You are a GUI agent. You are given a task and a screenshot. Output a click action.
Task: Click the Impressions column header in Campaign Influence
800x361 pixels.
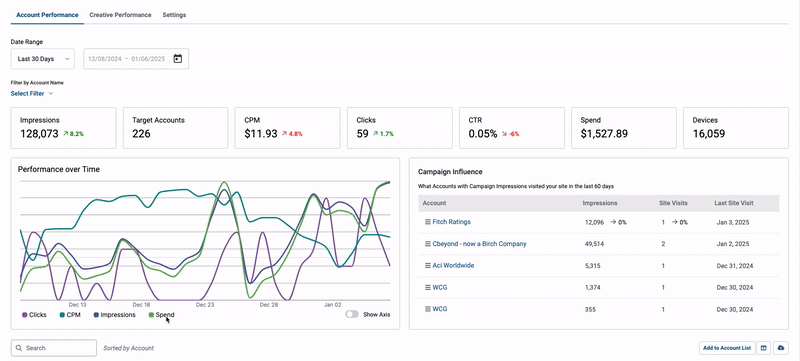(600, 203)
